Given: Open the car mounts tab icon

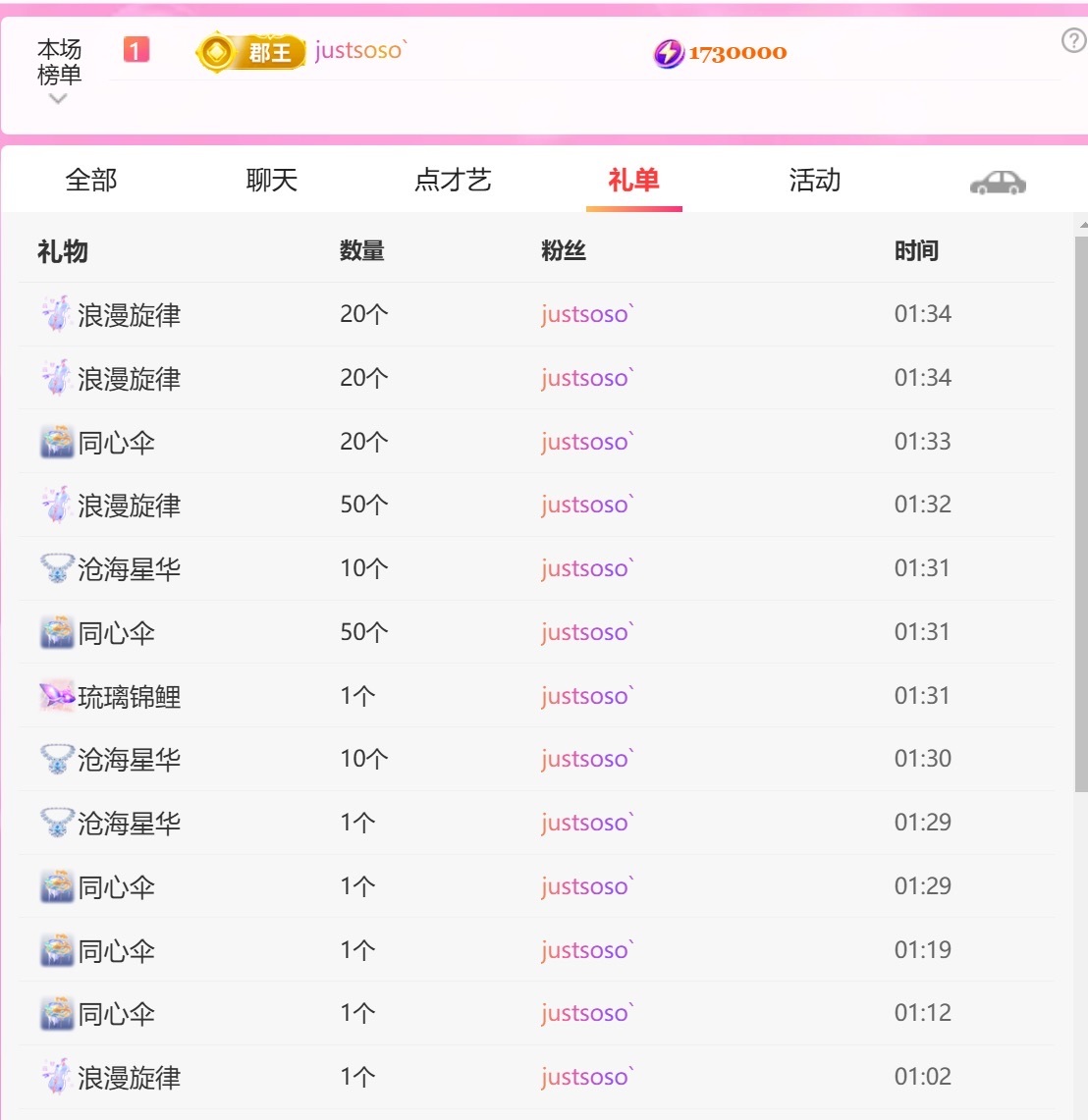Looking at the screenshot, I should [x=998, y=183].
